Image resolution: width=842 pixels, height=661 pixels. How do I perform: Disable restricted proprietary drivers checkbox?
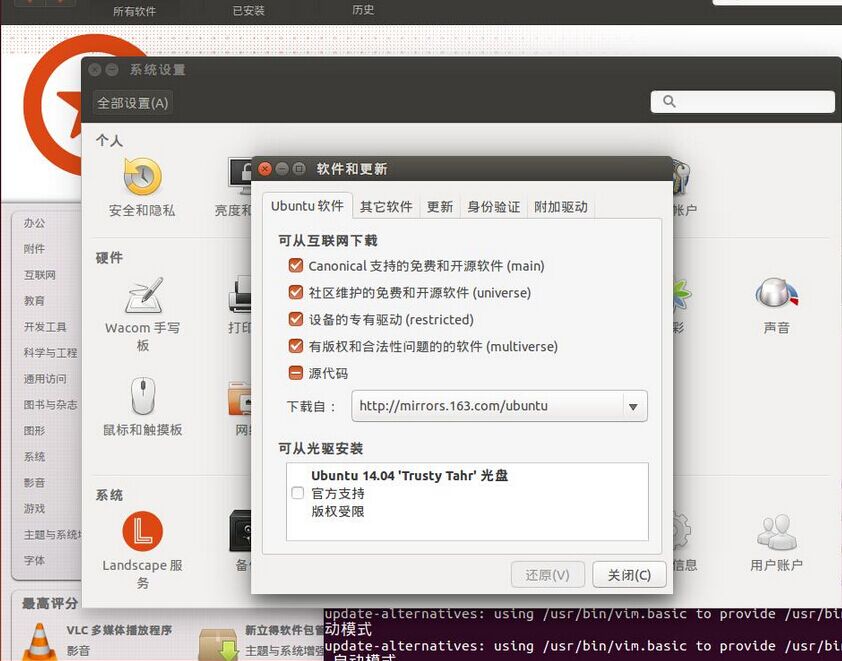[x=296, y=319]
